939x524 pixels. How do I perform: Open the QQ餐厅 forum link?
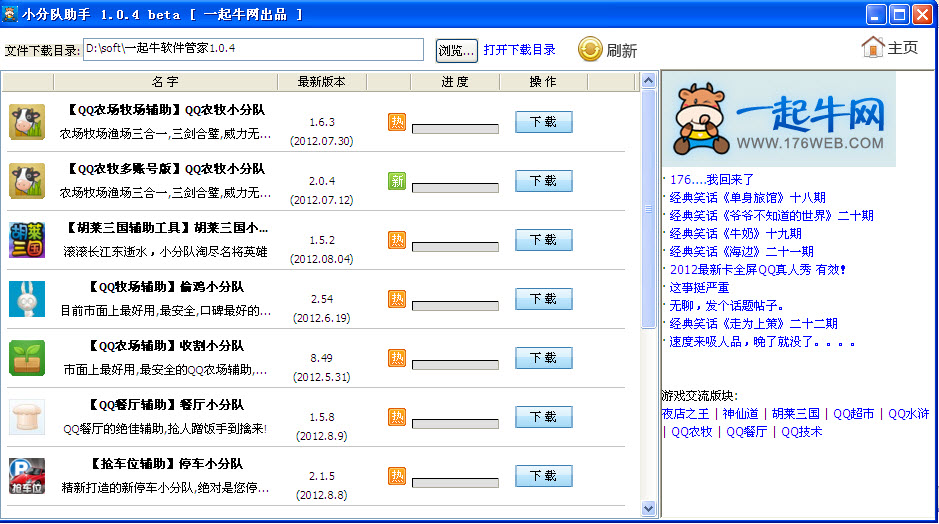point(747,432)
